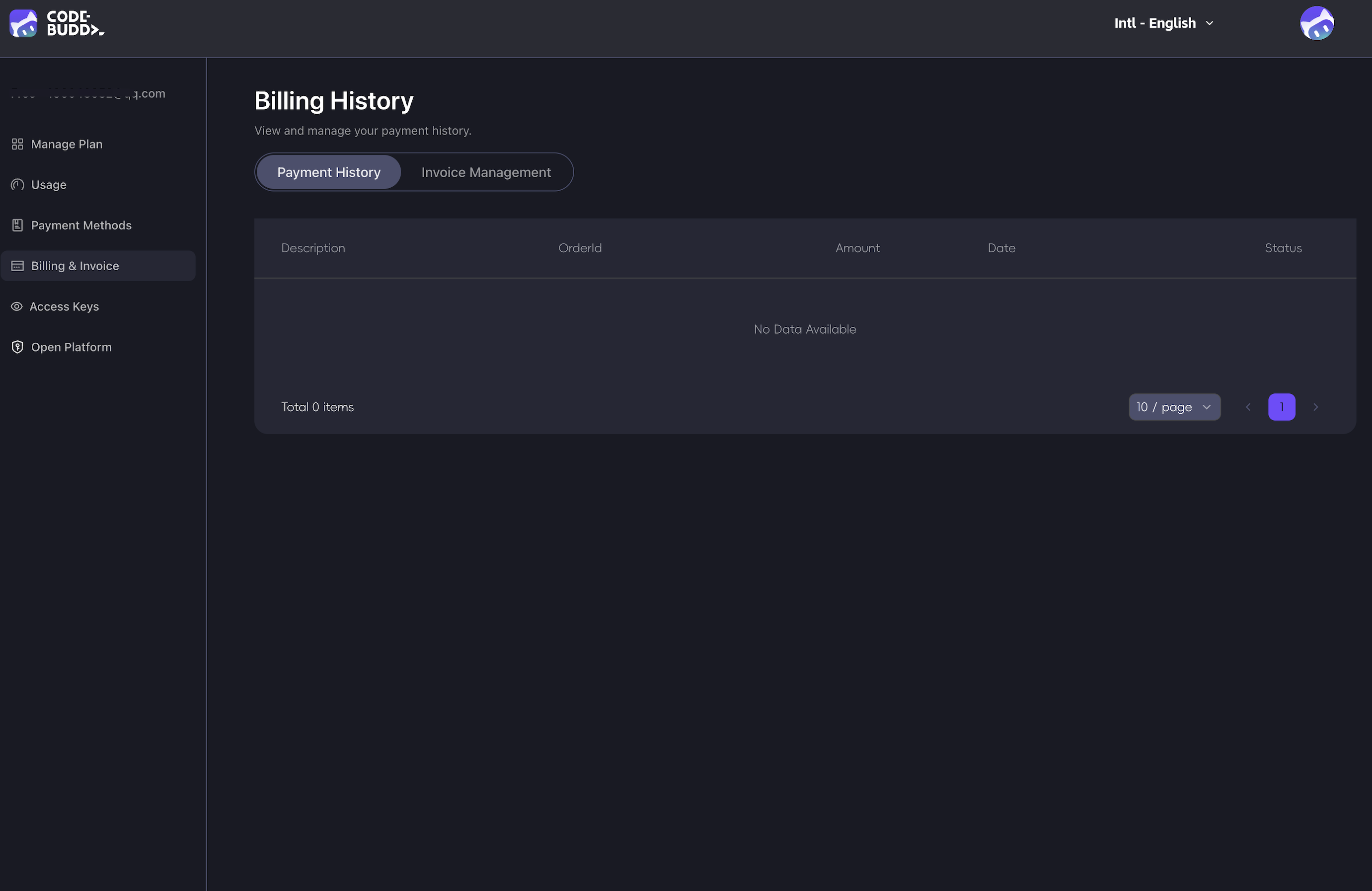Open the 10 / page size dropdown
1372x891 pixels.
tap(1174, 407)
